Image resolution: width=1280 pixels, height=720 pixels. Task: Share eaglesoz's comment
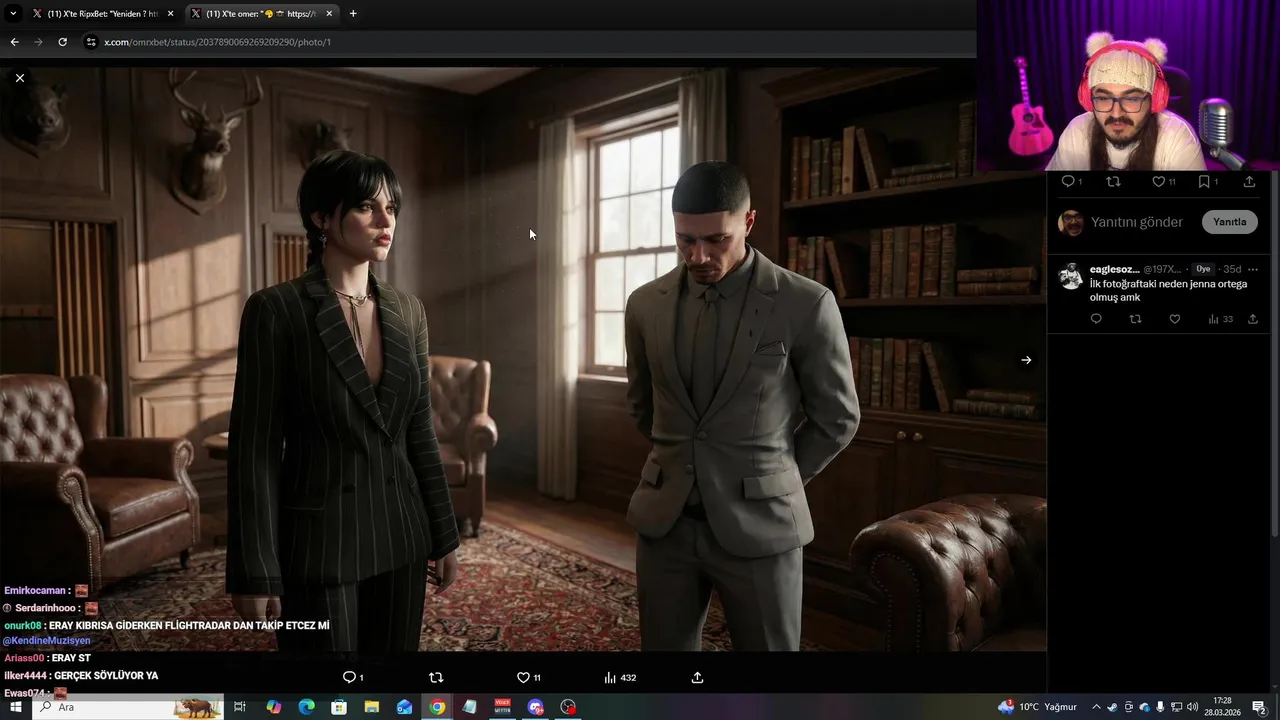1253,319
